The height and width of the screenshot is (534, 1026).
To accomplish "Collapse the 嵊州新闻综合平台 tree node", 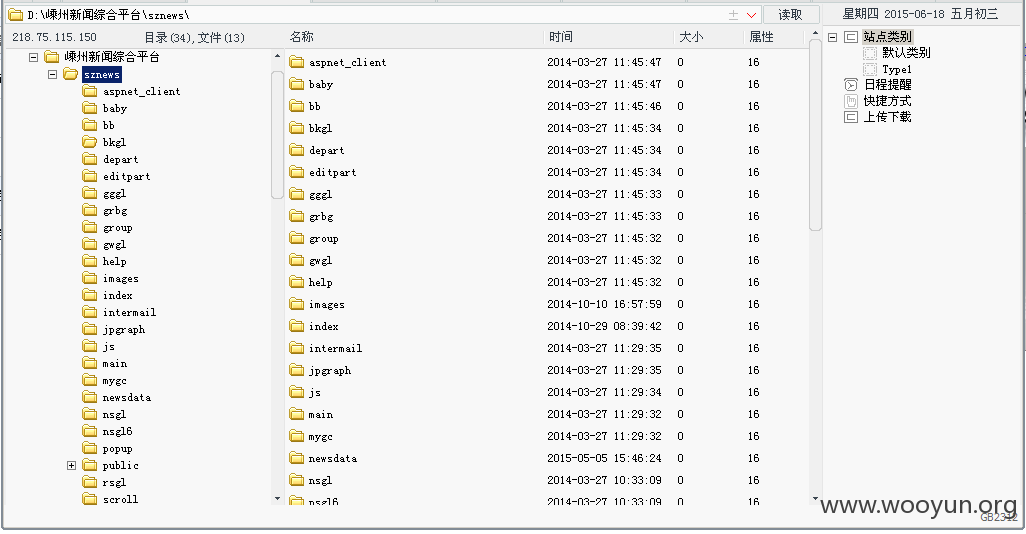I will (33, 58).
